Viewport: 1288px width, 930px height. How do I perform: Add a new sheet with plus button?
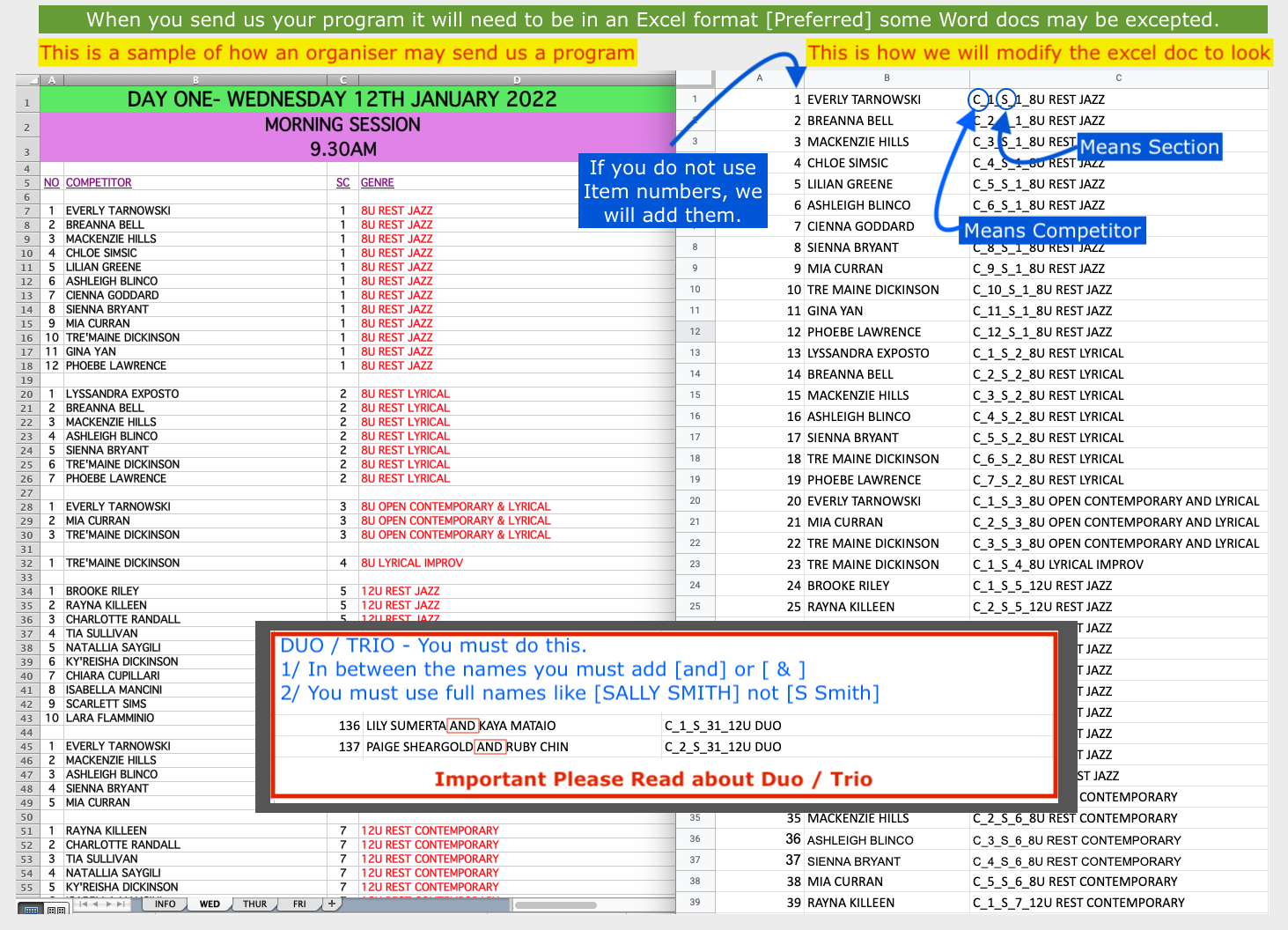pyautogui.click(x=332, y=904)
